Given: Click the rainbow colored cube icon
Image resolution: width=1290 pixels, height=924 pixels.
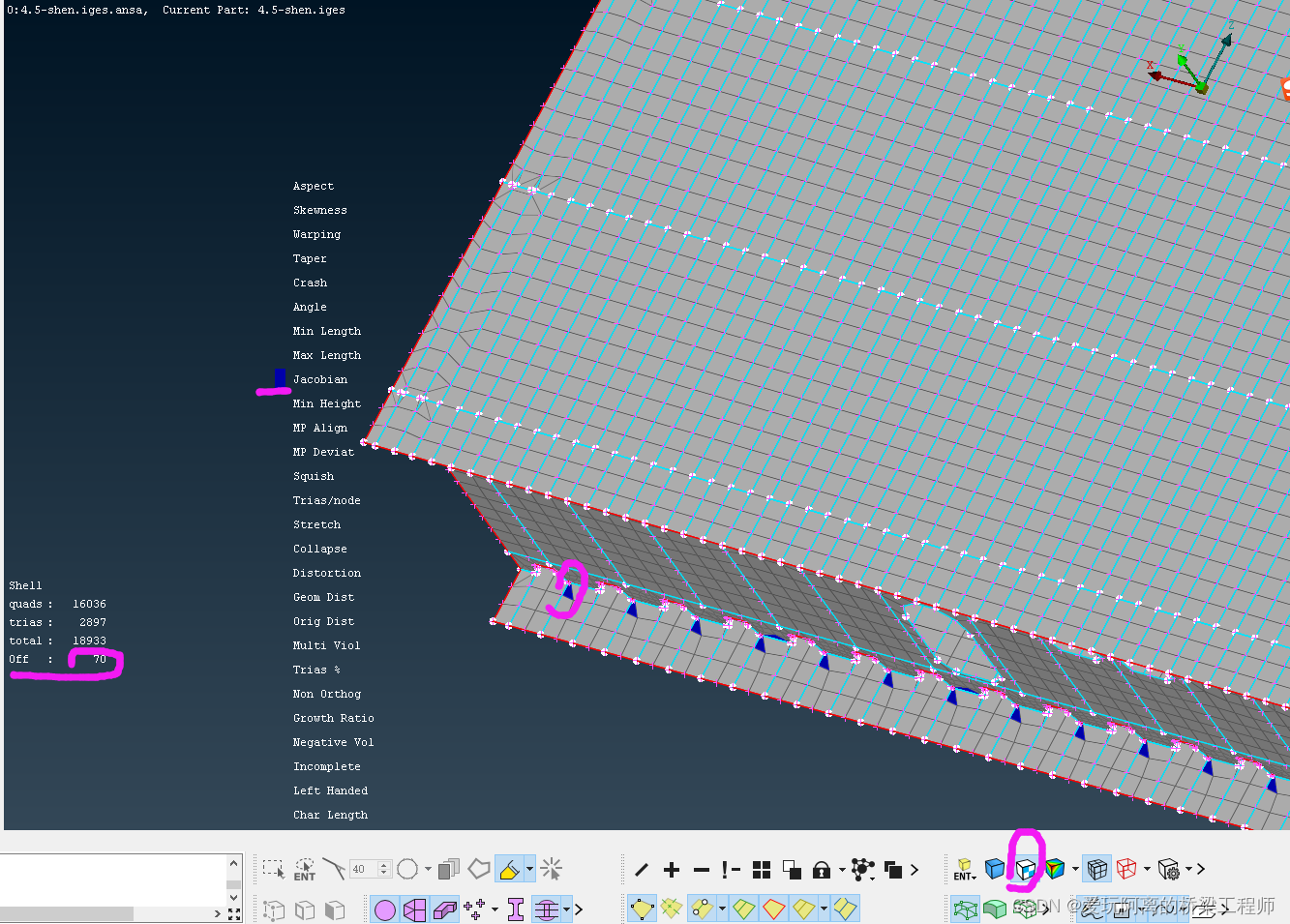Looking at the screenshot, I should tap(1055, 869).
